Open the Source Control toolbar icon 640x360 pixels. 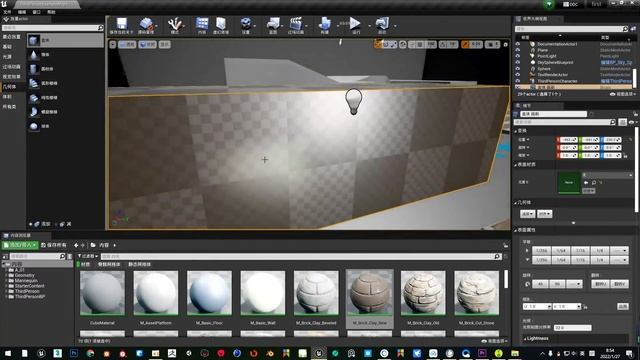click(x=146, y=24)
